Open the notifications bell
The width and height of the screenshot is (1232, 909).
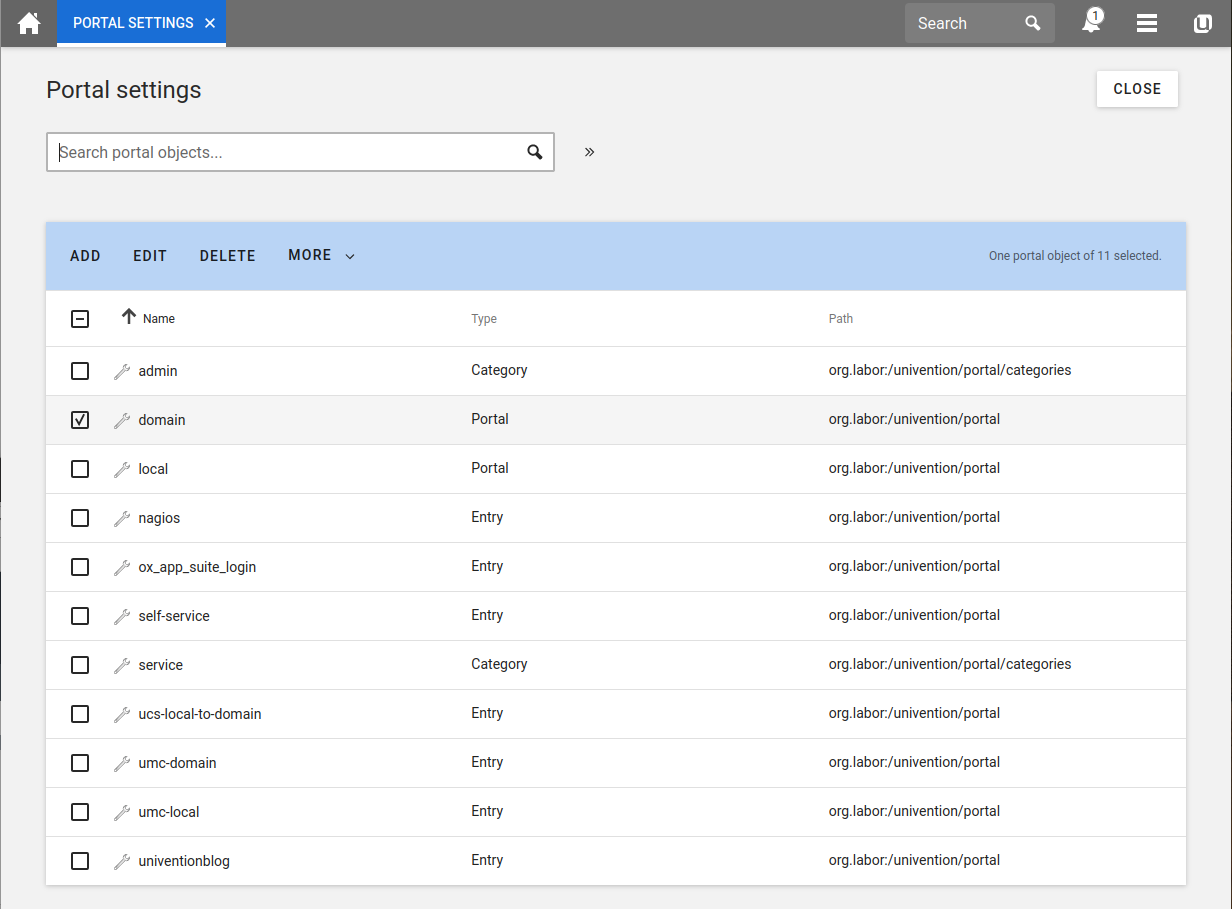[x=1091, y=23]
